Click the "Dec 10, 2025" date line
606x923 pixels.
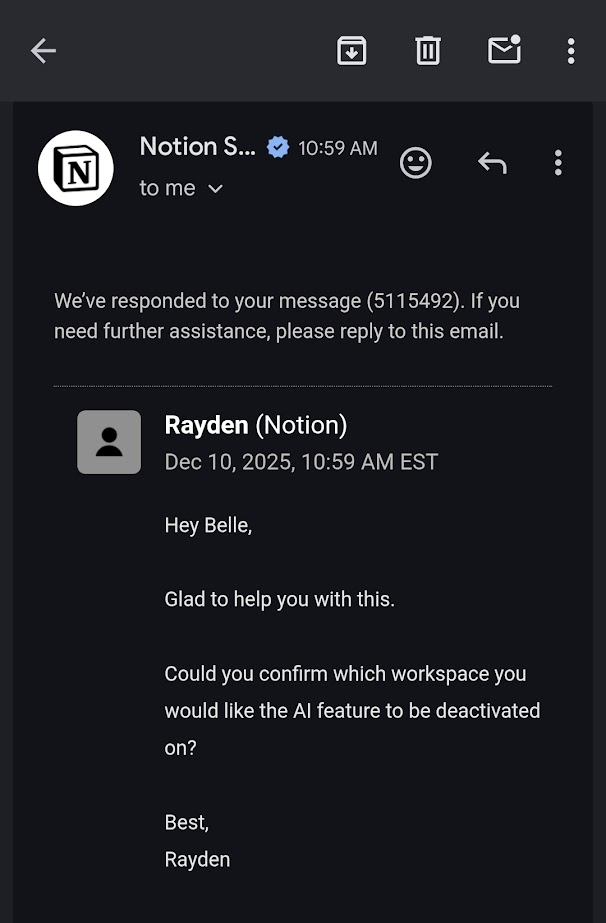301,462
